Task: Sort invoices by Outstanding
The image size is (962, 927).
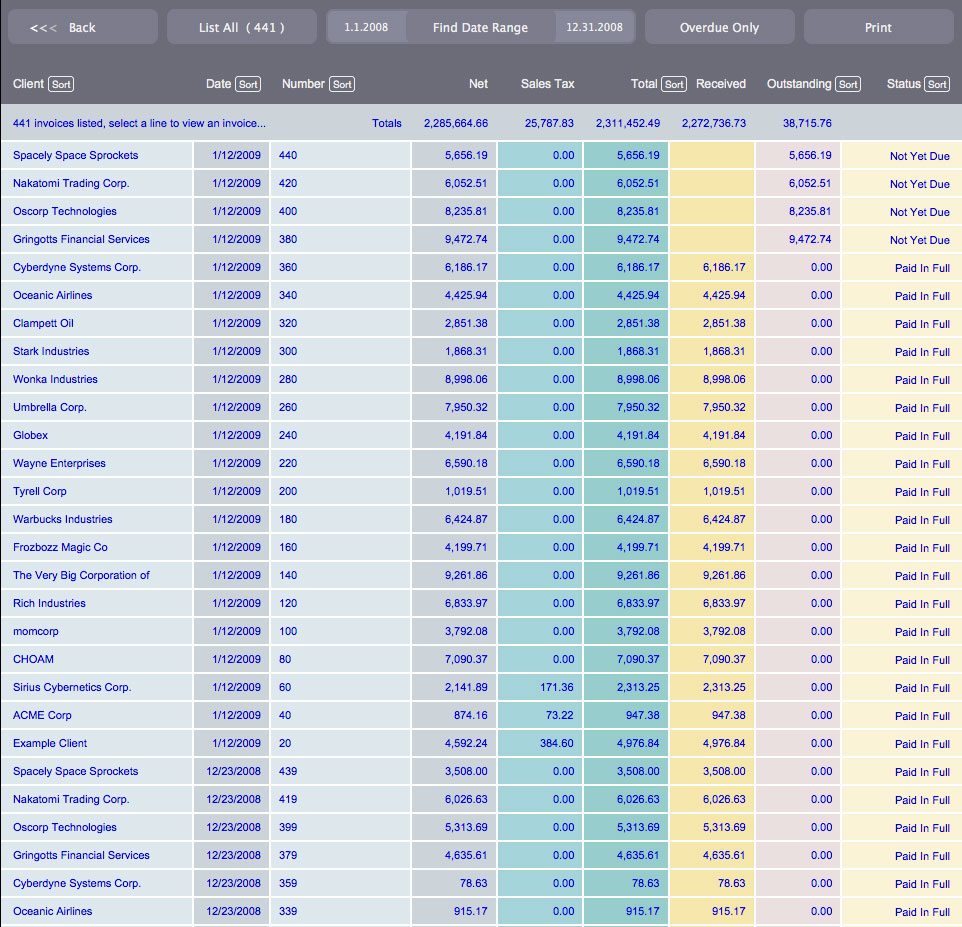Action: coord(848,84)
